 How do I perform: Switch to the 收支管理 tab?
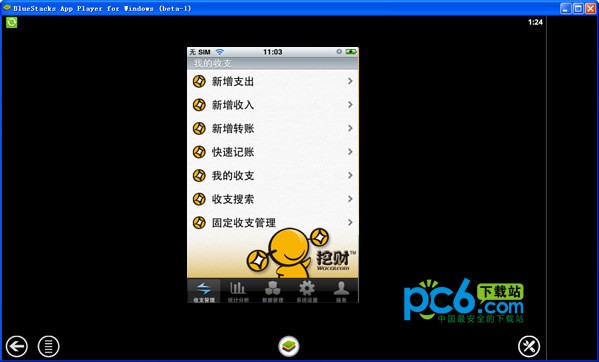pos(204,291)
